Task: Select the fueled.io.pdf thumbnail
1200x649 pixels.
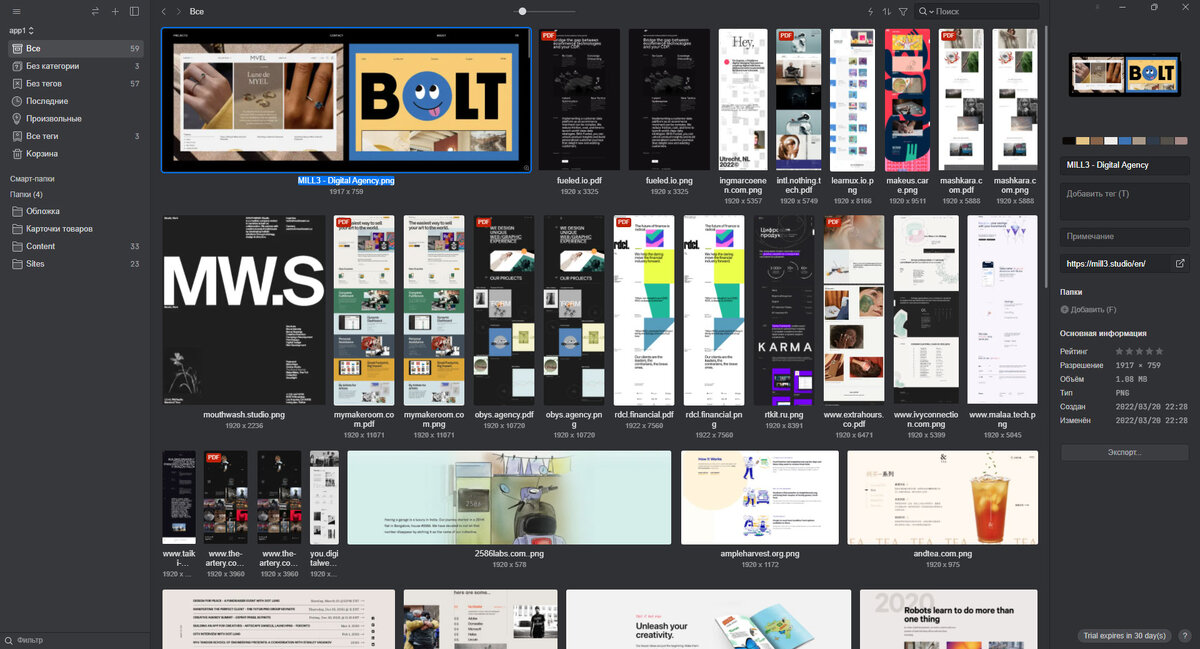Action: point(579,99)
